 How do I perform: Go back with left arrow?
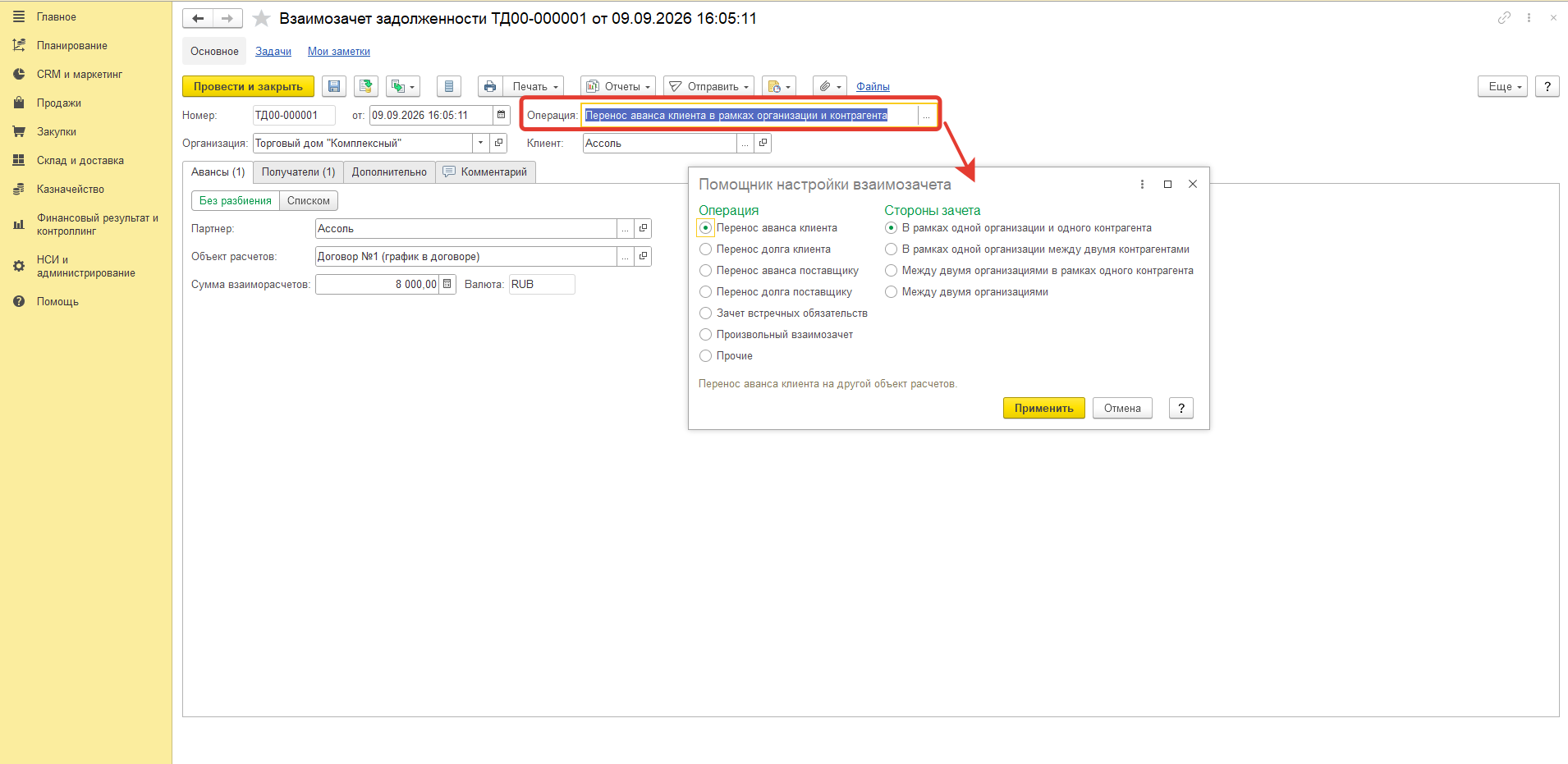[198, 18]
